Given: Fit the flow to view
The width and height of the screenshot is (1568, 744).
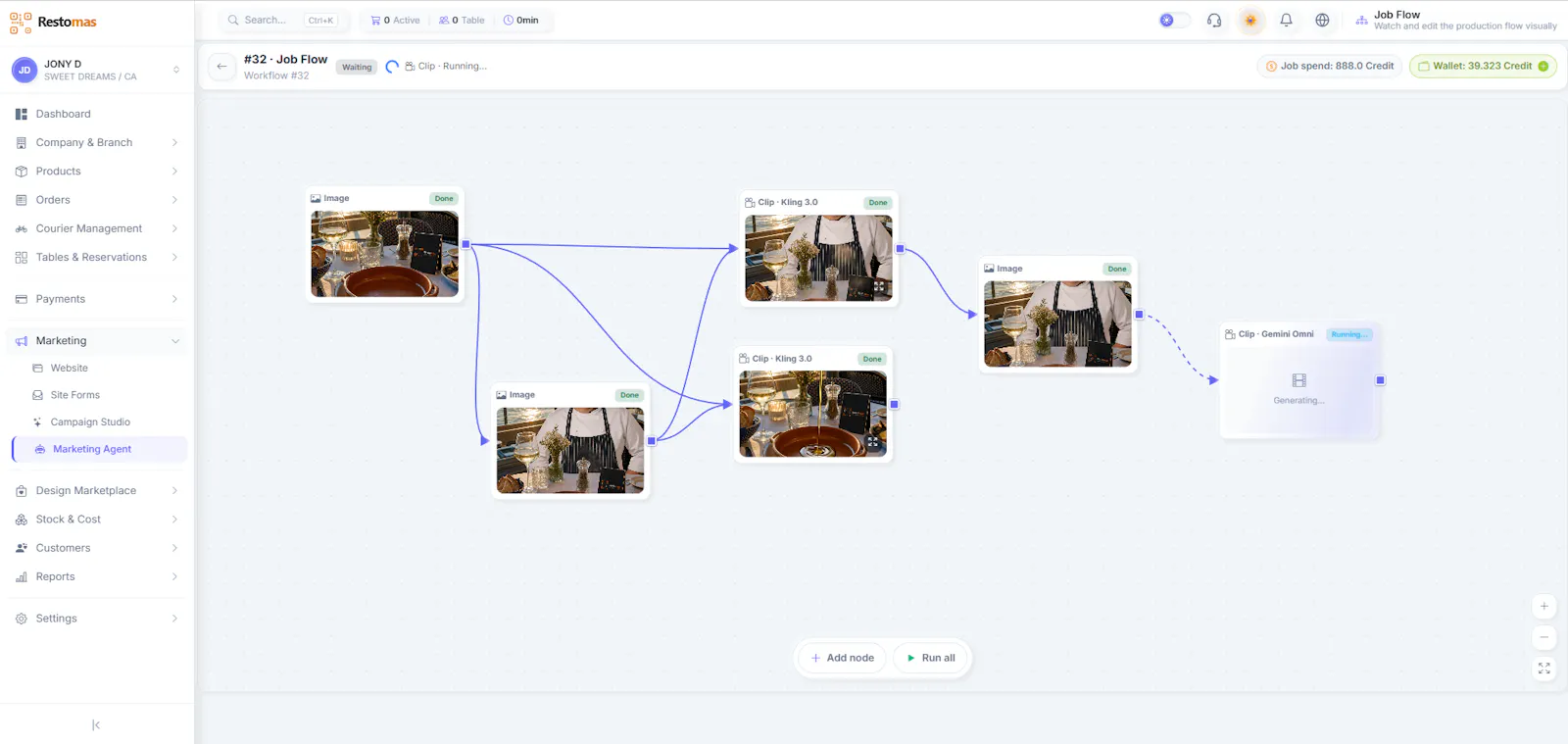Looking at the screenshot, I should (x=1543, y=669).
